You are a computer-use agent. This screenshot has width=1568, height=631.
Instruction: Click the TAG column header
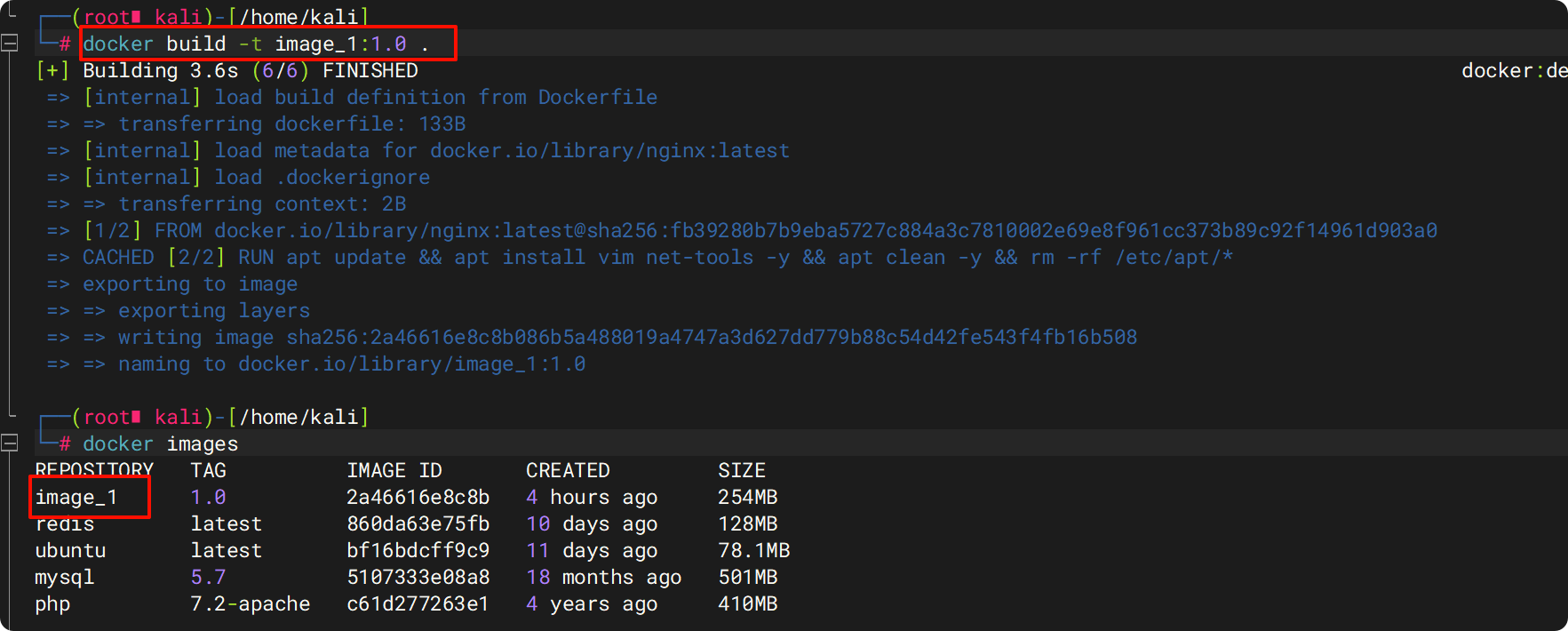(x=208, y=470)
